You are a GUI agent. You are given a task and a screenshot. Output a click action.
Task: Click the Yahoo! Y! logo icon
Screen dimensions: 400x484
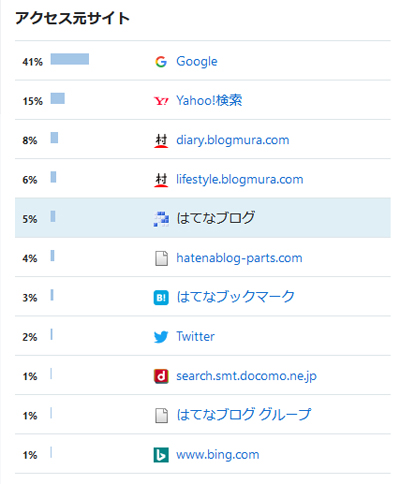(161, 101)
